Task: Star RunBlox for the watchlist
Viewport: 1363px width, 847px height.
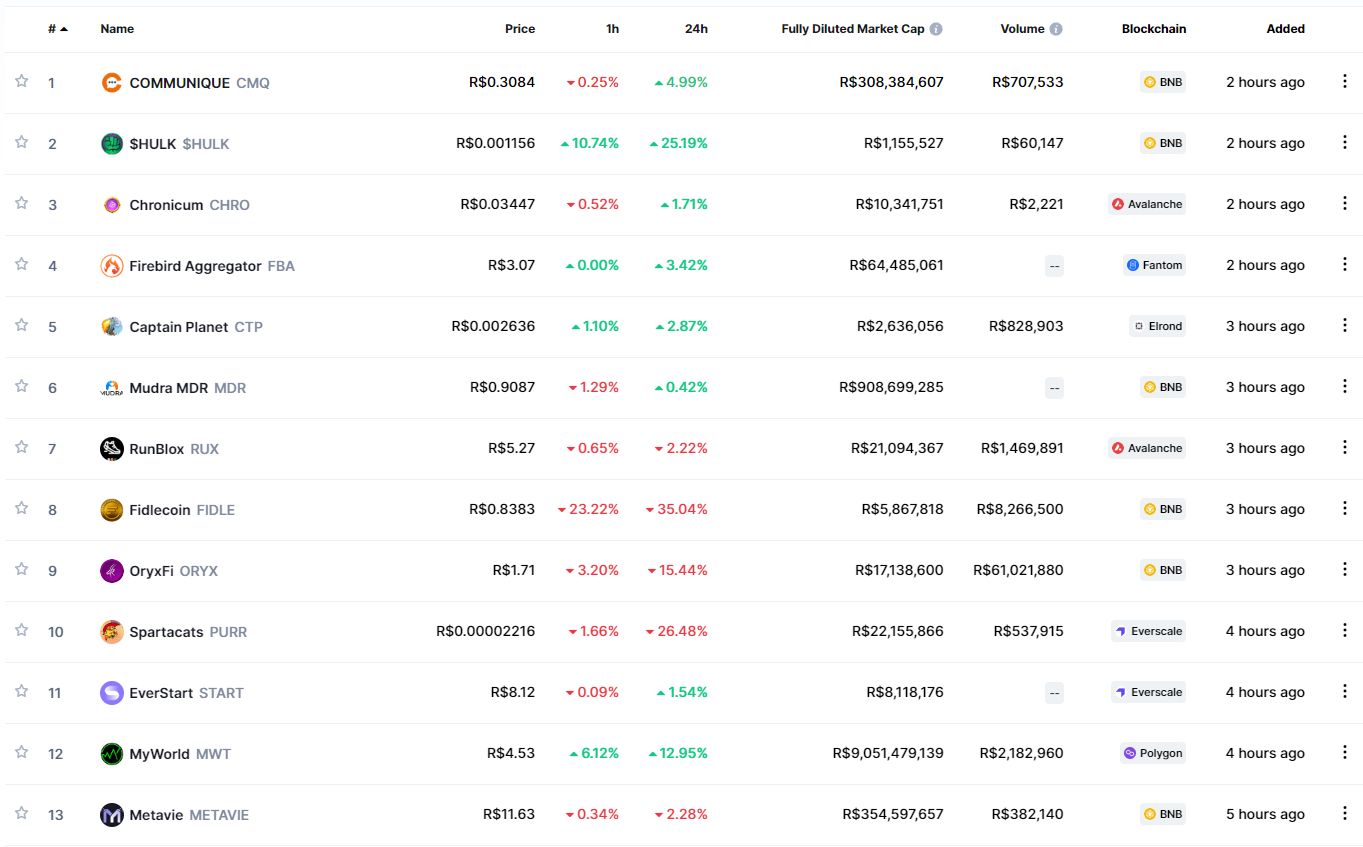Action: click(x=21, y=447)
